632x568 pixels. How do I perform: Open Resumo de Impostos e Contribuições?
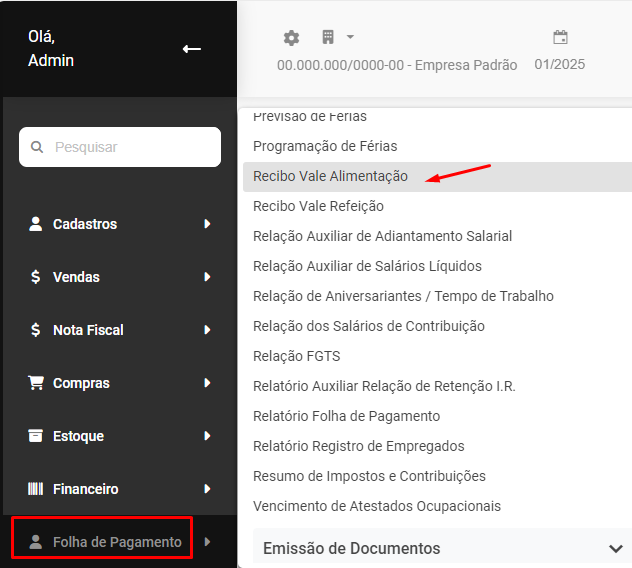[369, 476]
